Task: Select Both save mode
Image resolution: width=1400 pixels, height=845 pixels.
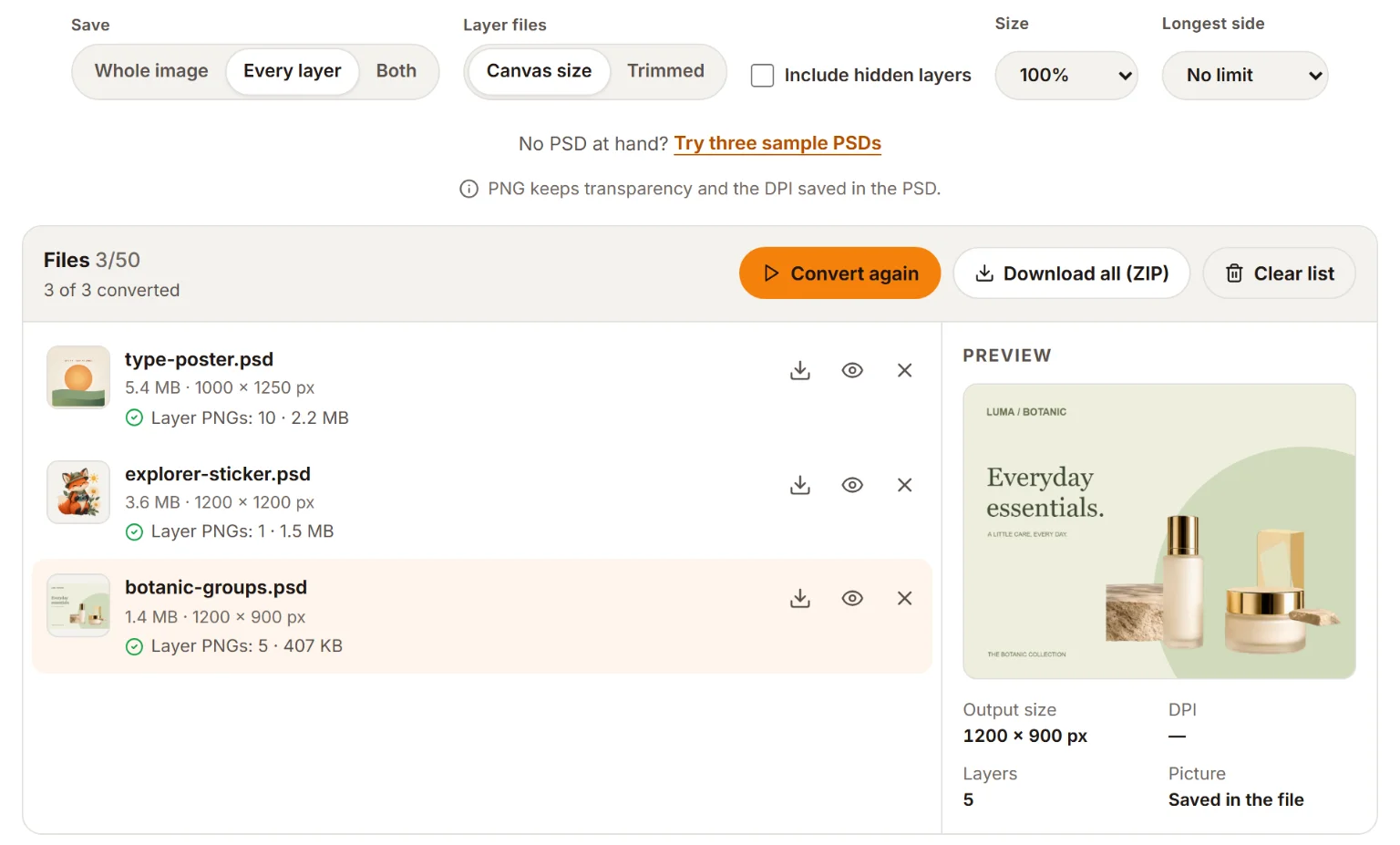Action: pyautogui.click(x=396, y=71)
